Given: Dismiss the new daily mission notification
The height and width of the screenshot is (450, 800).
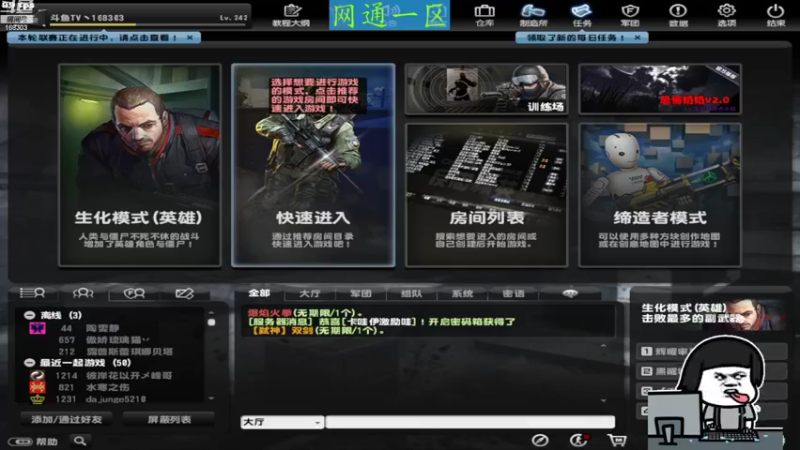Looking at the screenshot, I should pos(637,38).
